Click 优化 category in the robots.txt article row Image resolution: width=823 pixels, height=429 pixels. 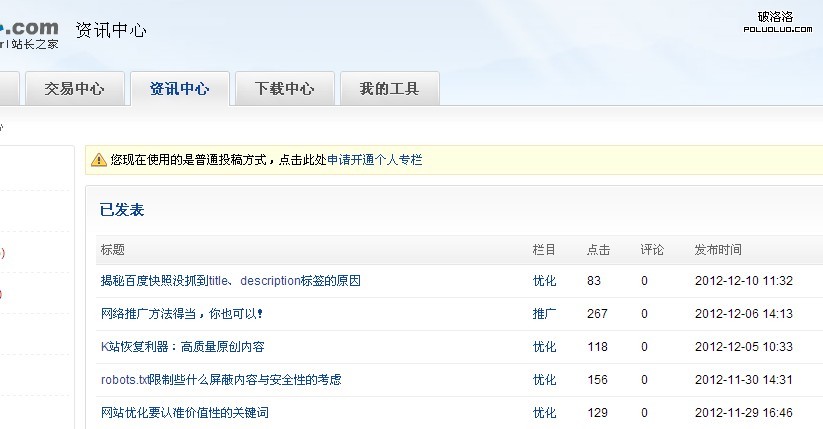[x=544, y=380]
